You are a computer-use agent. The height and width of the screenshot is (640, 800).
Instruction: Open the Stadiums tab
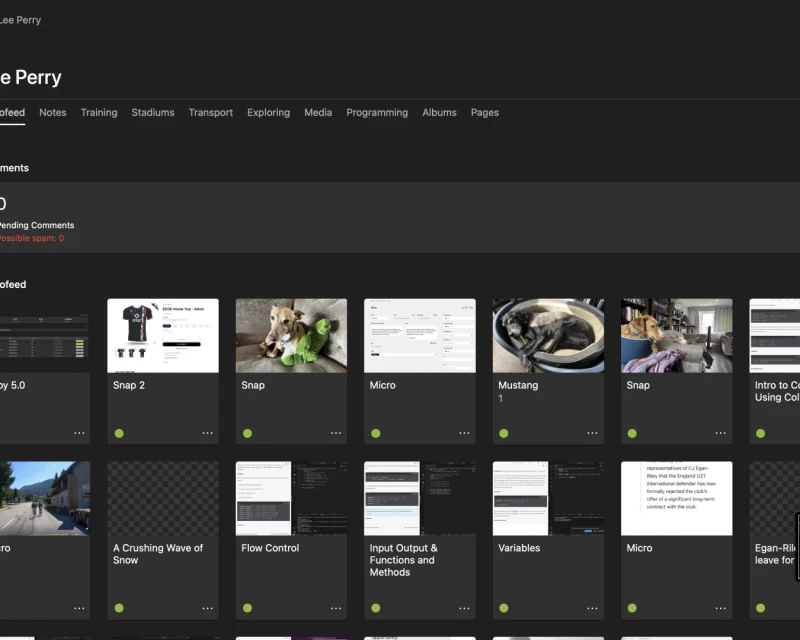tap(153, 112)
